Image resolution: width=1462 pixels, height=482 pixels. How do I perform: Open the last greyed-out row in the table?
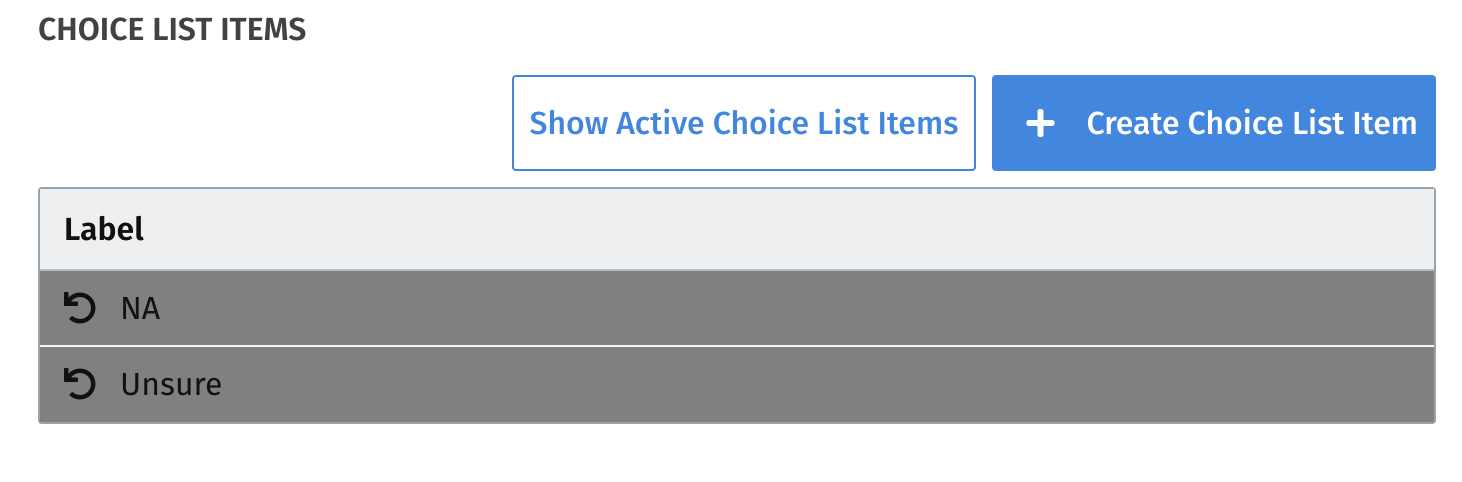click(x=737, y=385)
